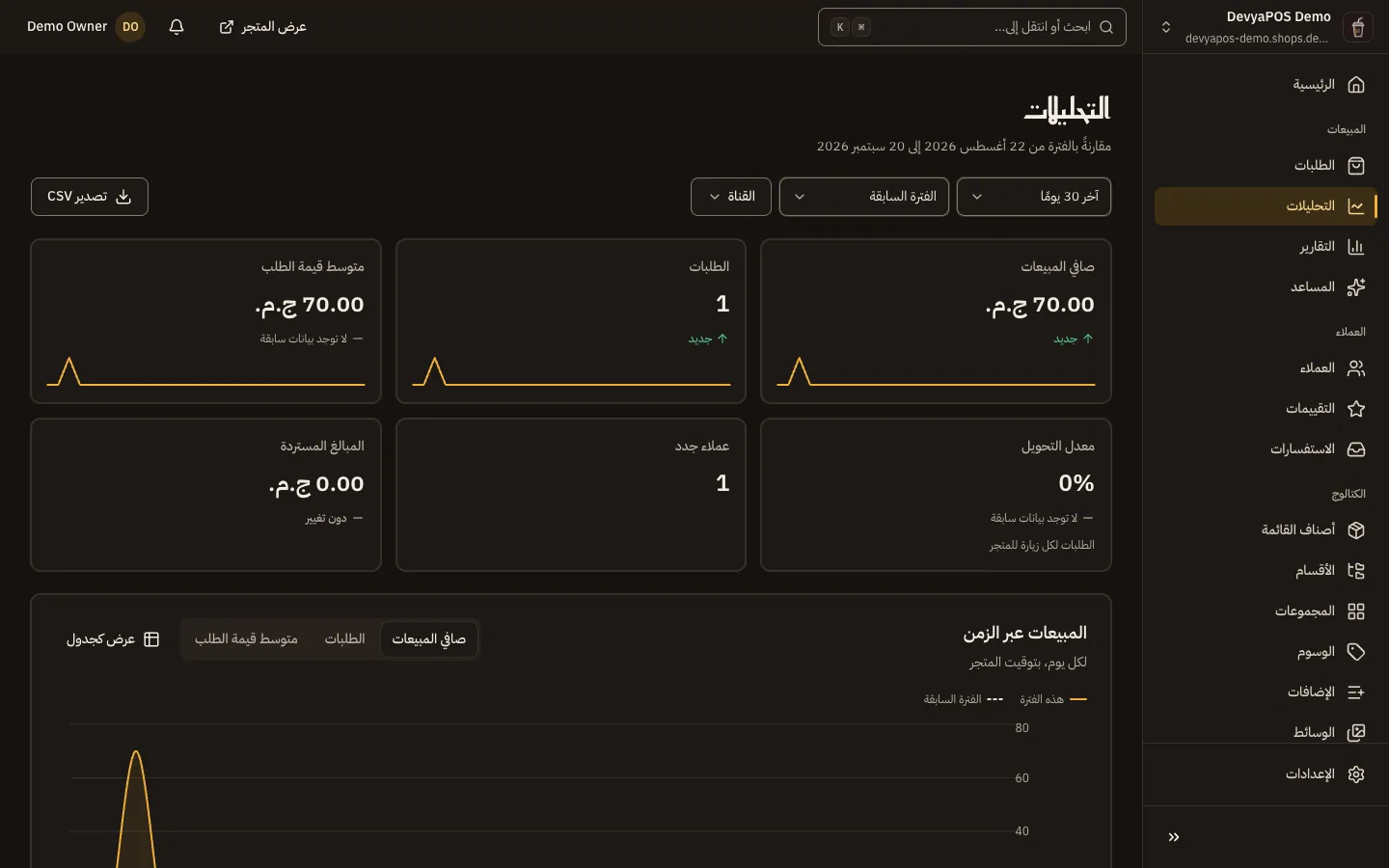Screen dimensions: 1389x868
Task: Click the المبالغ المستردة refunds card
Action: (205, 495)
